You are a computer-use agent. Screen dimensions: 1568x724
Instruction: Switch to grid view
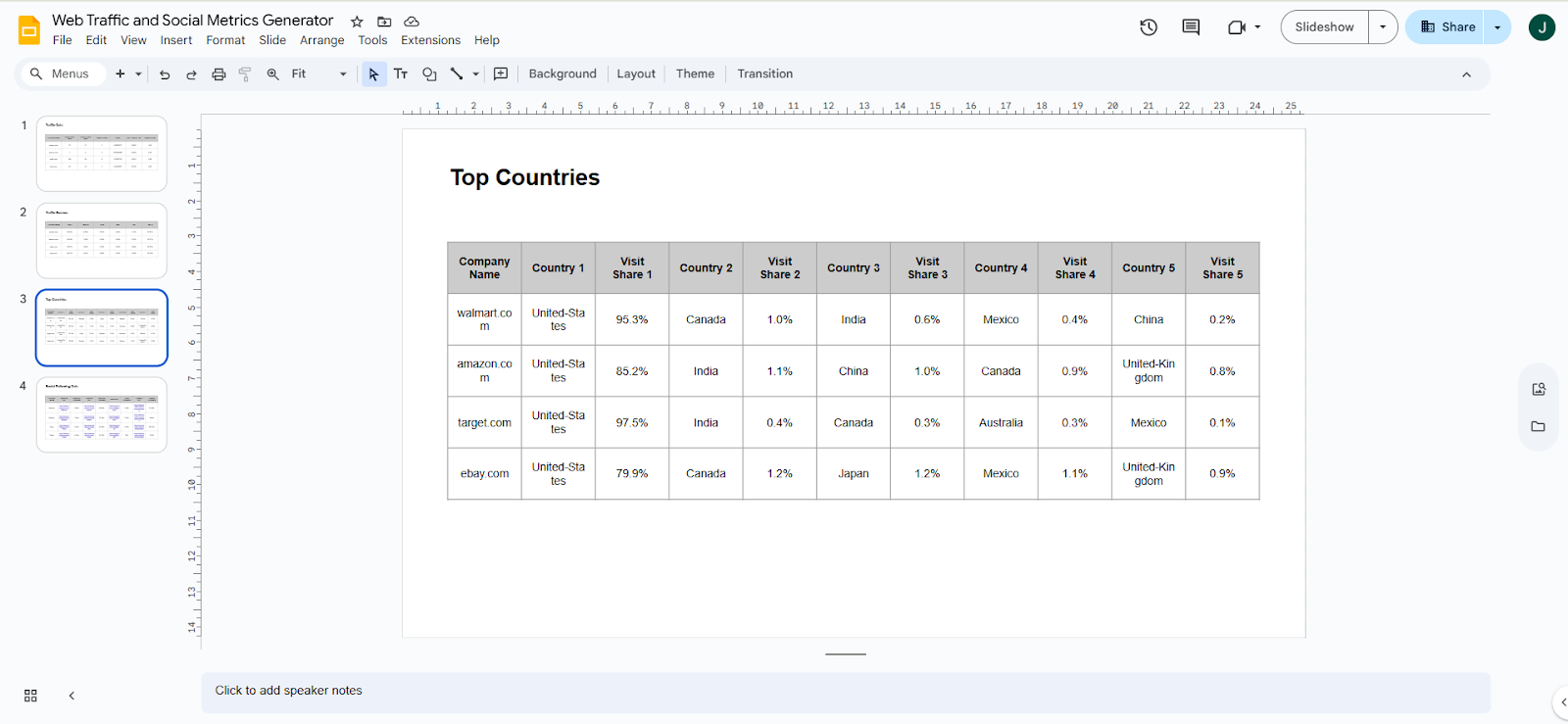30,696
